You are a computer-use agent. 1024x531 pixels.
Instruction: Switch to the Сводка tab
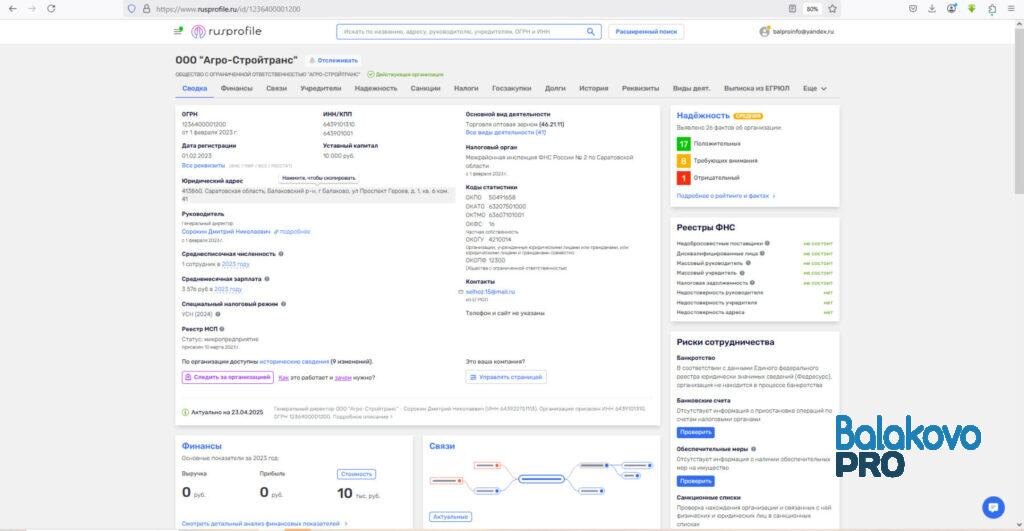[x=195, y=88]
